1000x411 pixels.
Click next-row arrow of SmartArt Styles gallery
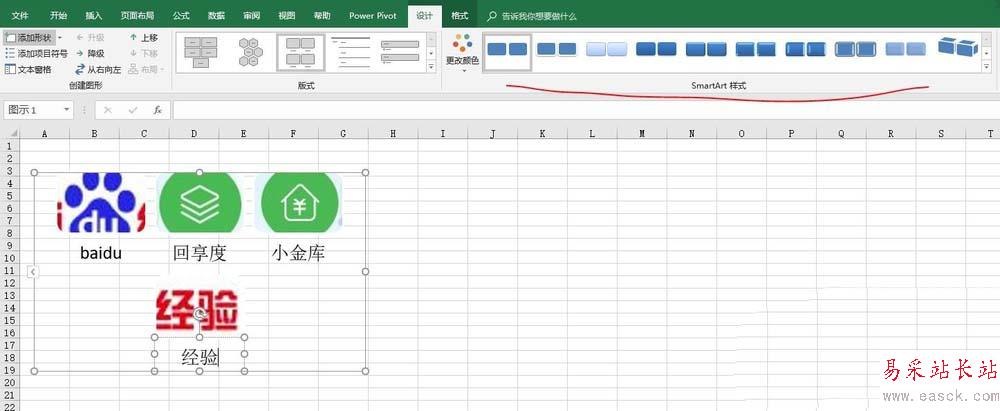point(987,52)
